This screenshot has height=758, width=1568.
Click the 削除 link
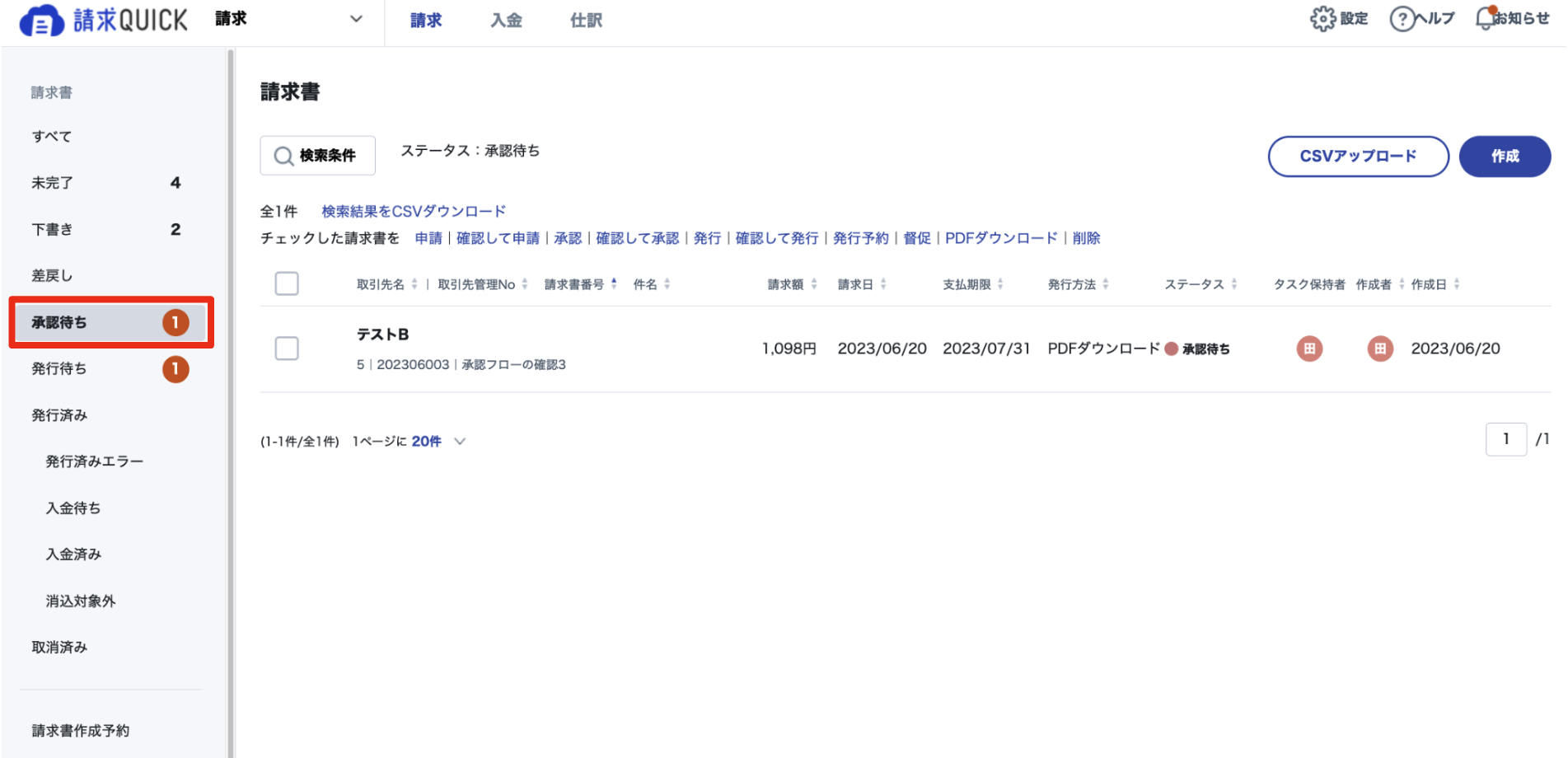(1086, 238)
